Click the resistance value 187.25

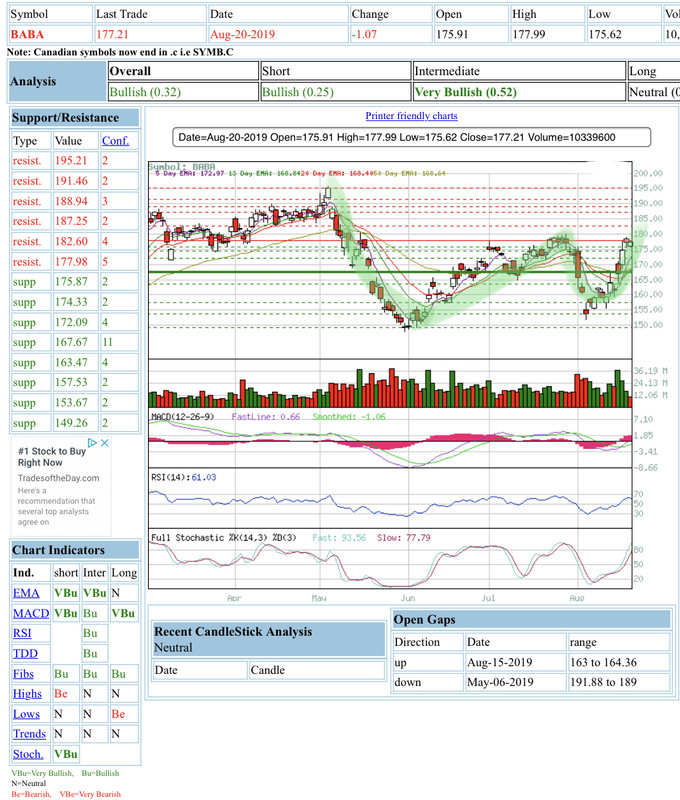(76, 221)
